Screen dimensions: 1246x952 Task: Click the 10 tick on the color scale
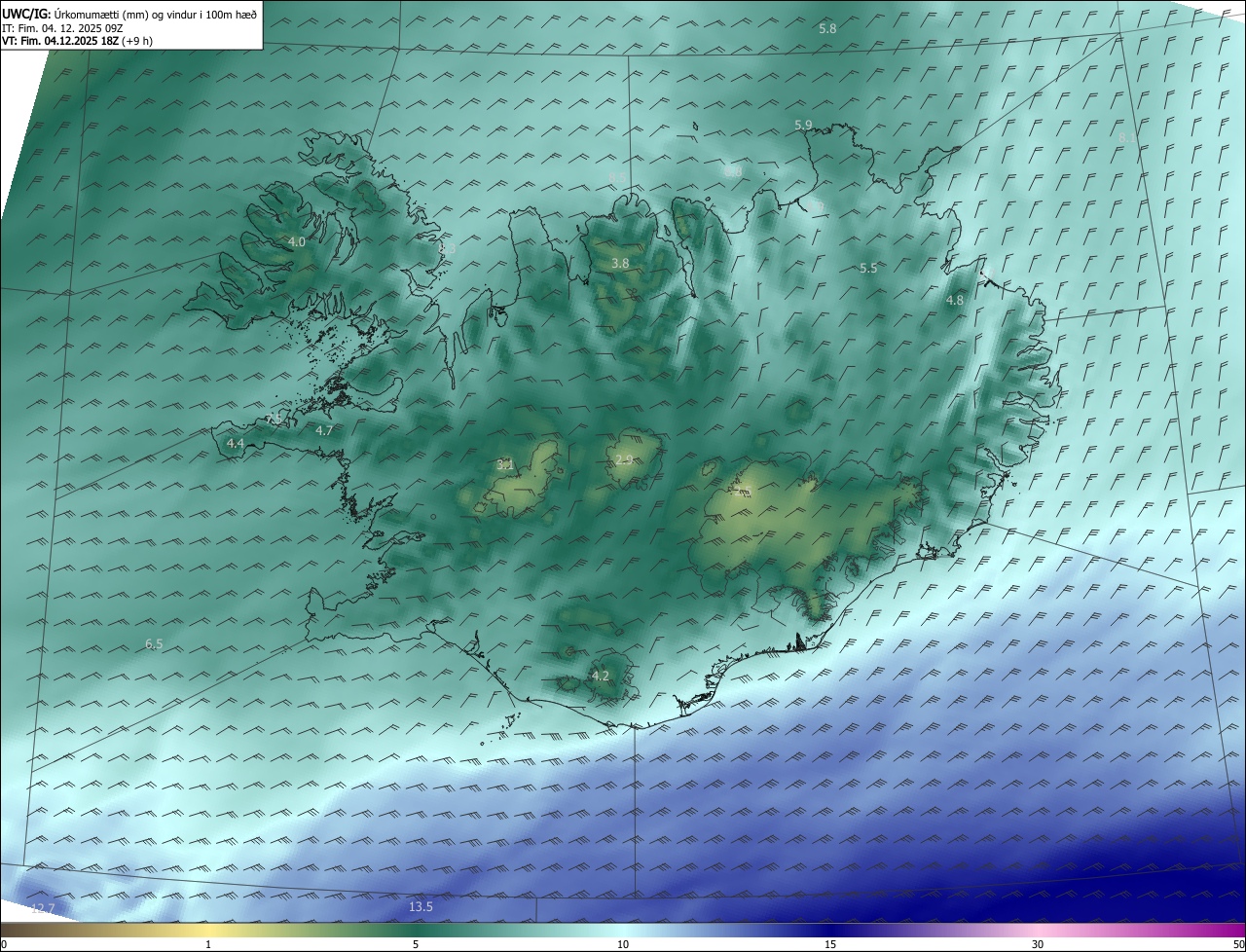click(623, 944)
